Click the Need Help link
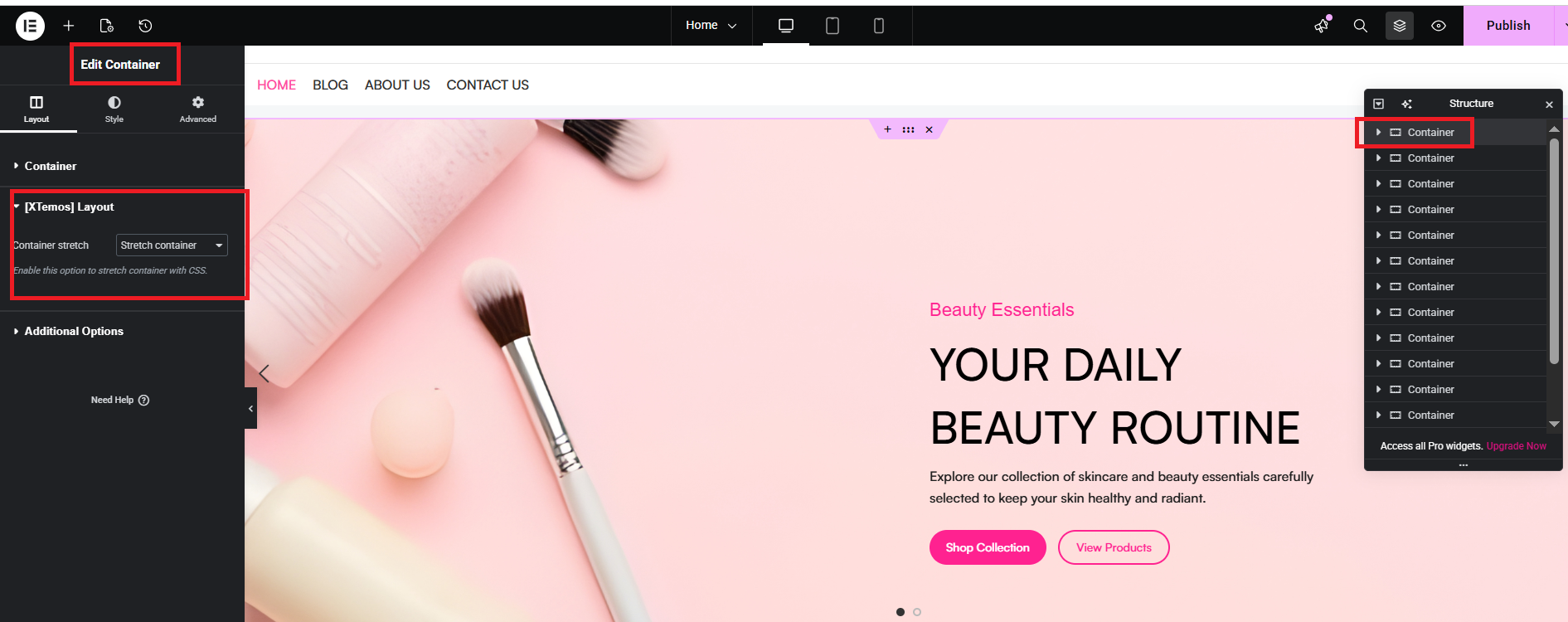The width and height of the screenshot is (1568, 622). click(x=120, y=400)
